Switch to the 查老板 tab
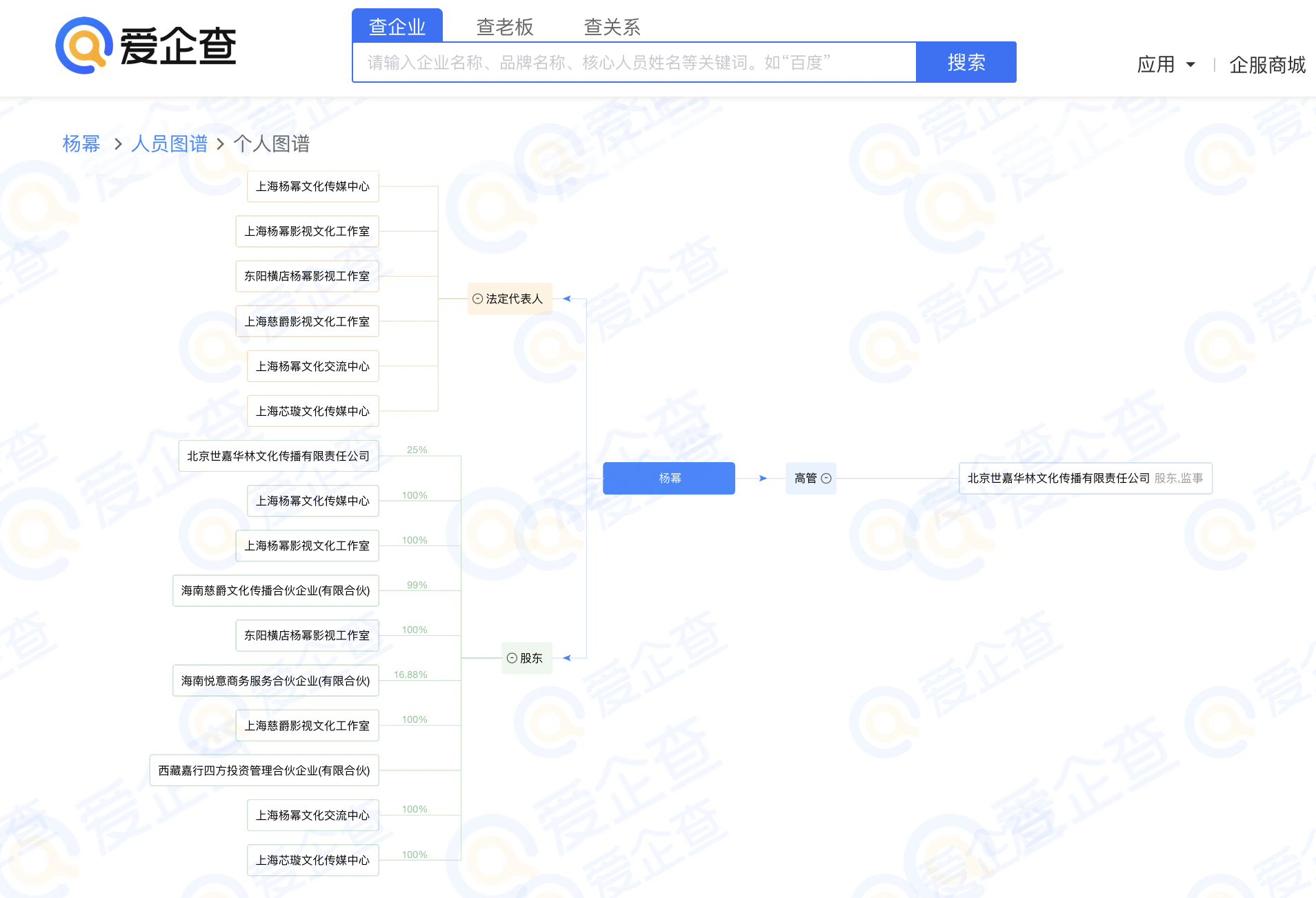 tap(505, 26)
